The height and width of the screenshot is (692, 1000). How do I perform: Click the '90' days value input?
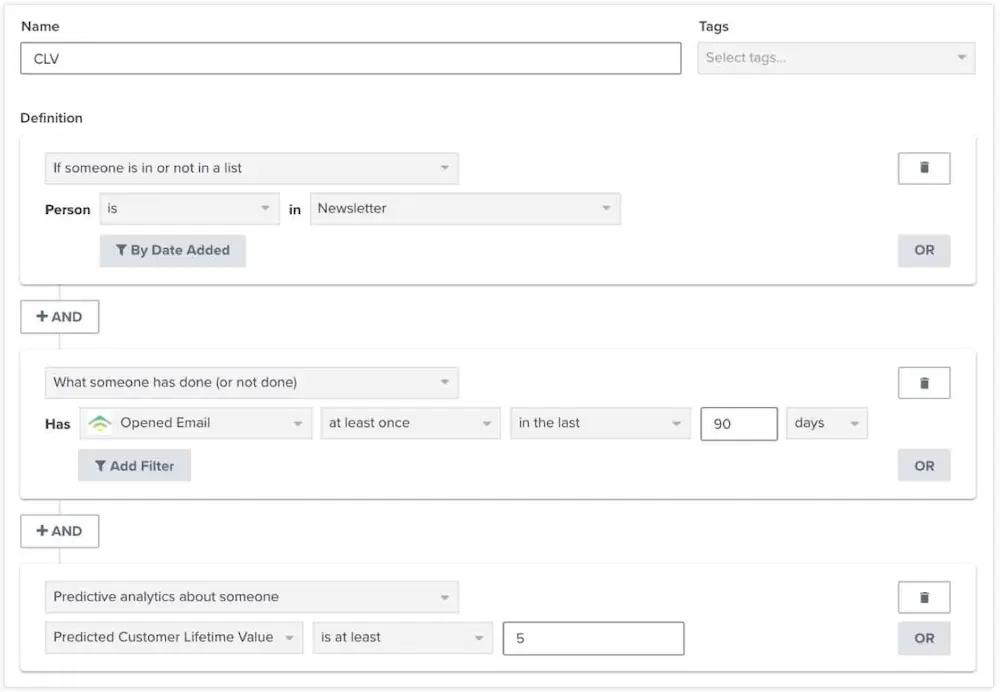click(x=738, y=423)
